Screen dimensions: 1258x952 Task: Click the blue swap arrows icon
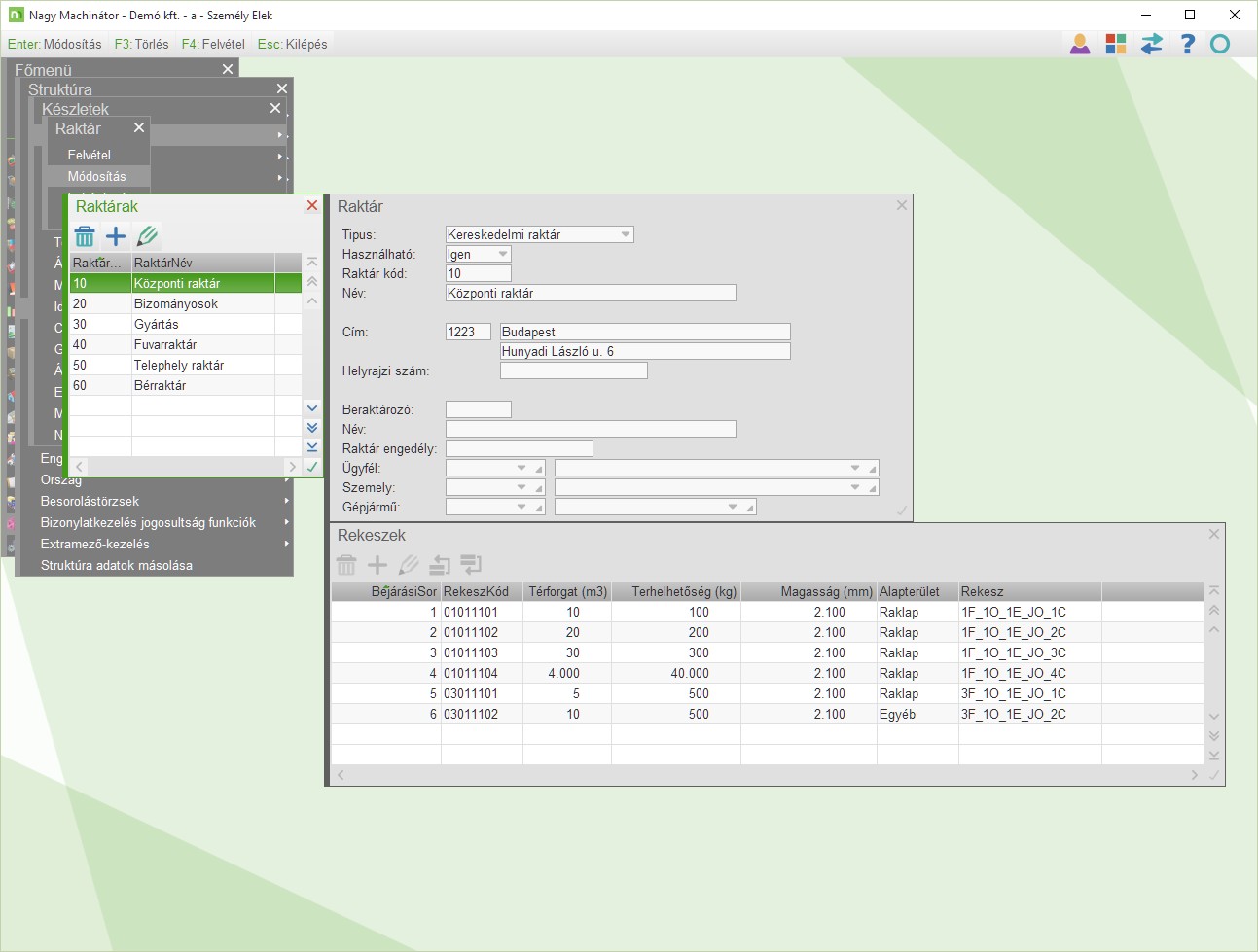tap(1151, 44)
